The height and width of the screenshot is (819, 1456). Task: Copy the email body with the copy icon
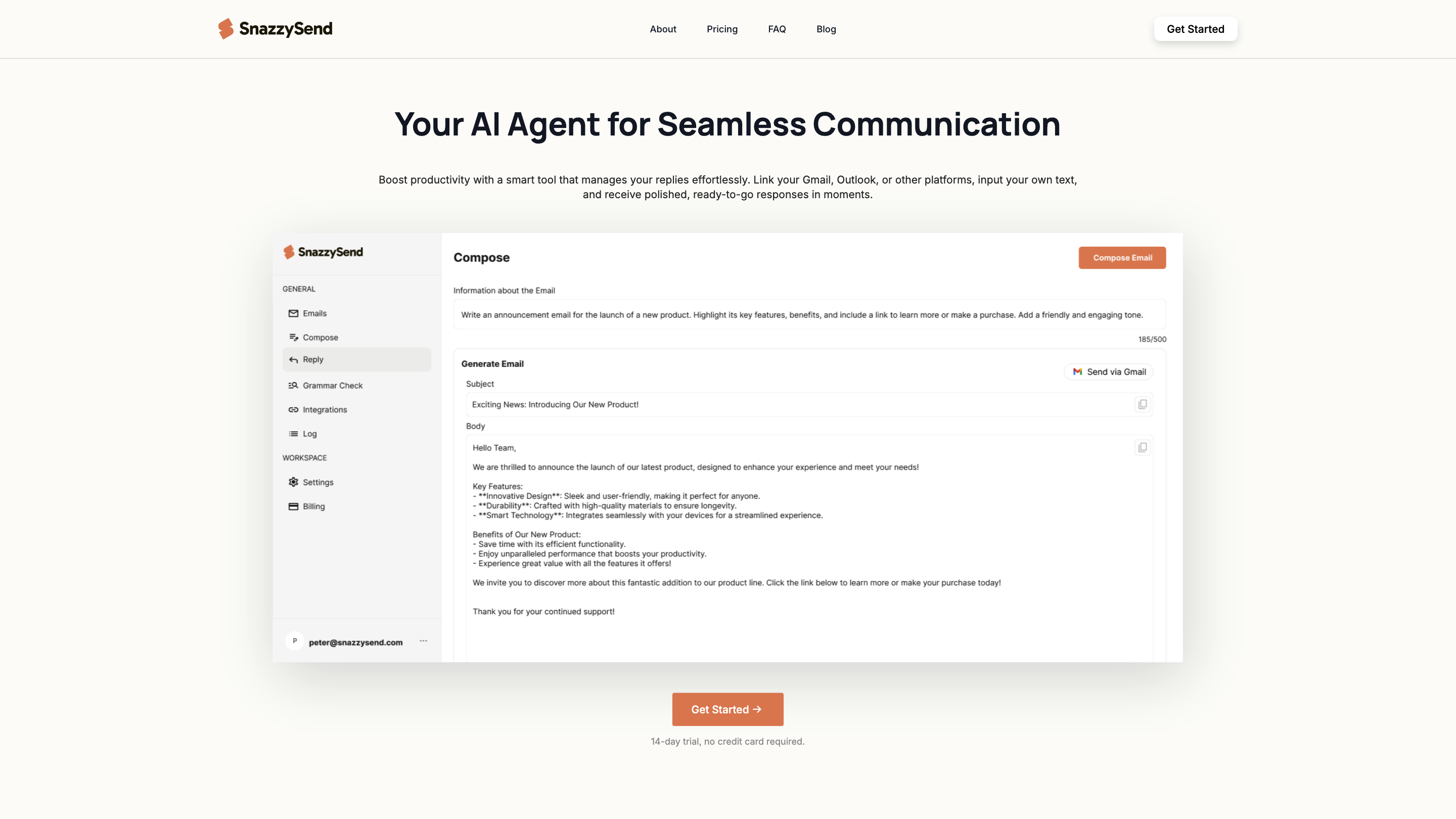pyautogui.click(x=1143, y=447)
